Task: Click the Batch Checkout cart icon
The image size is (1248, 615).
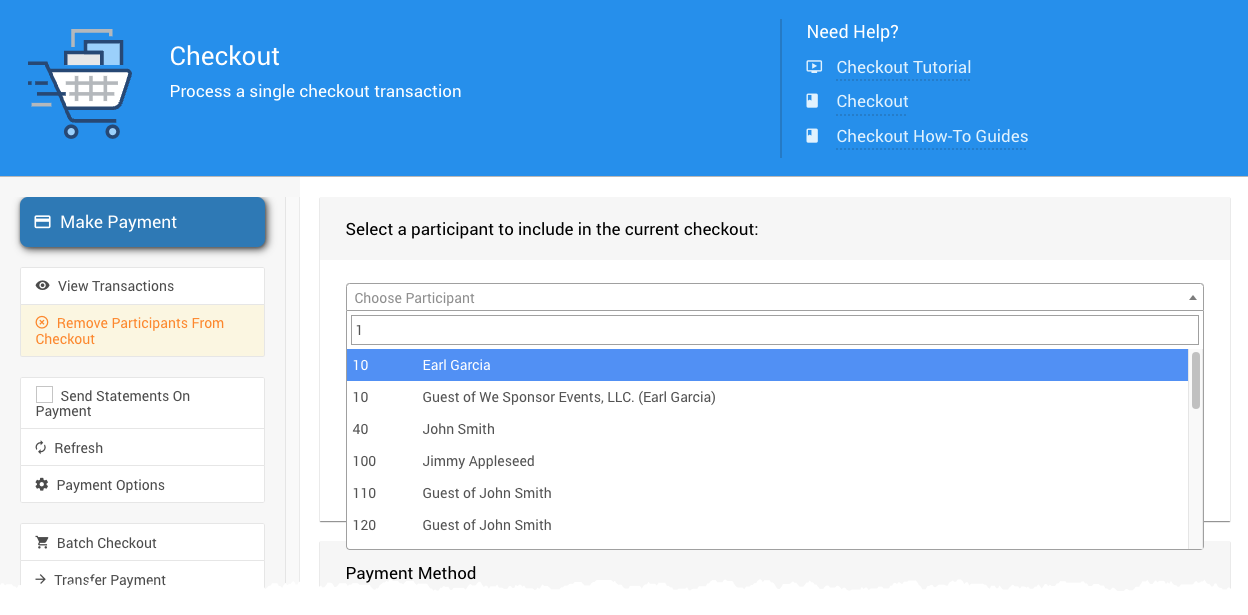Action: [42, 543]
